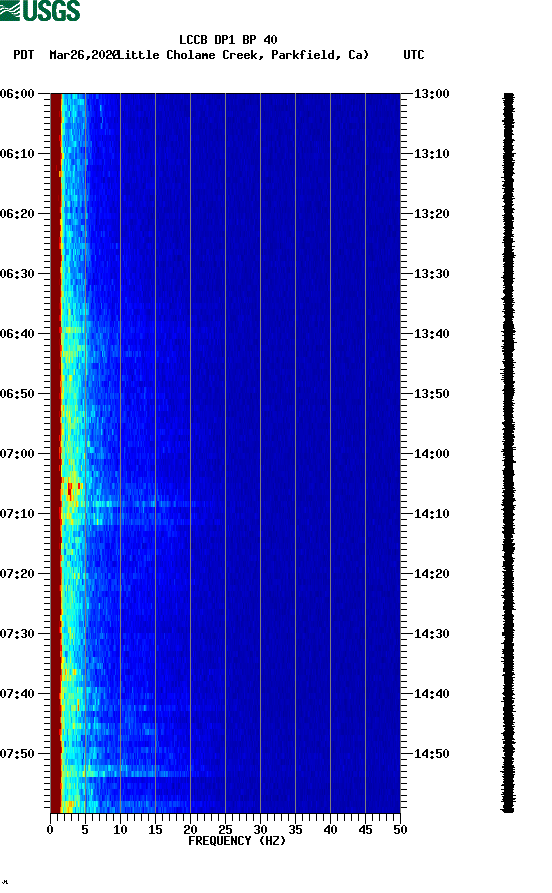Click the 06:00 PDT time label

17,93
